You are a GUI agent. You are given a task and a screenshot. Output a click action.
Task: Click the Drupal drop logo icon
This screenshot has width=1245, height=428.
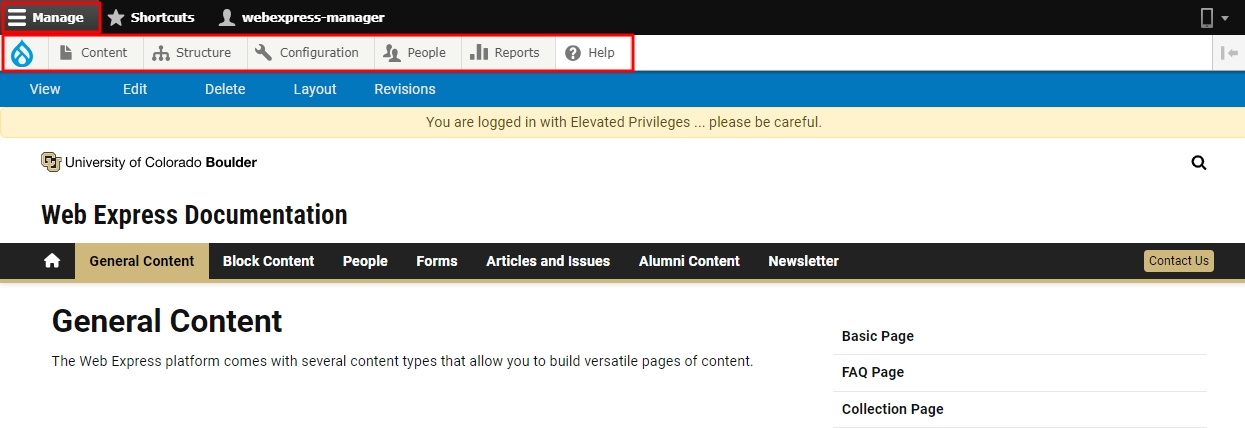pyautogui.click(x=22, y=53)
